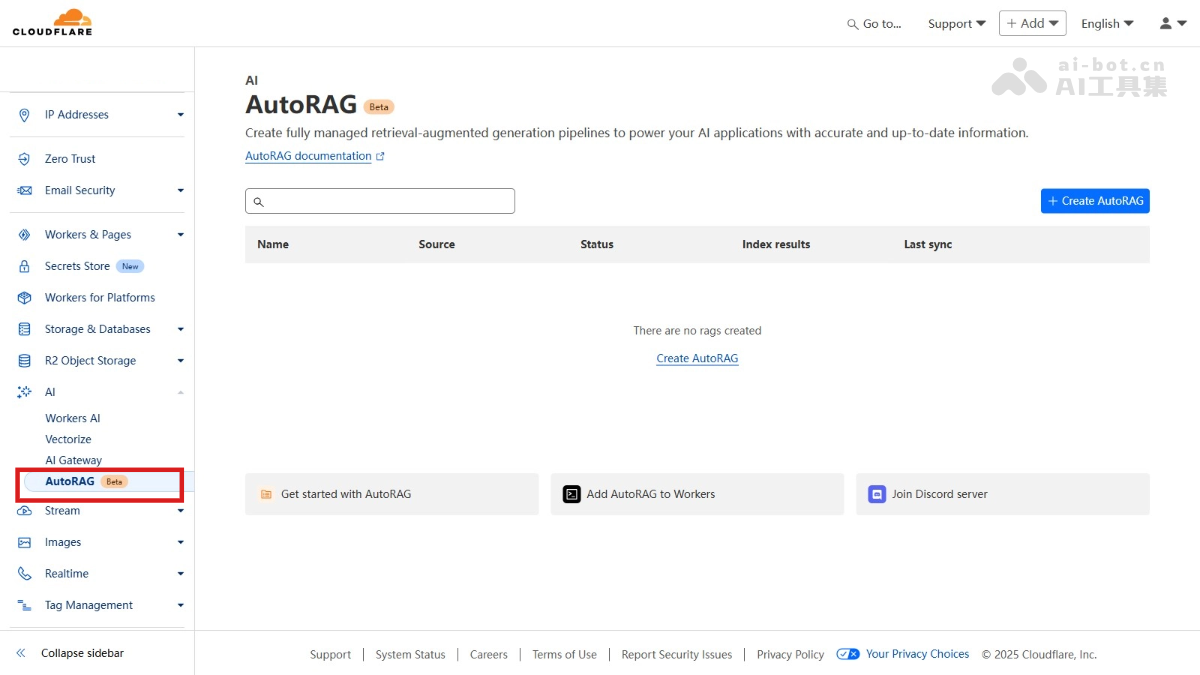
Task: Click the AI sparkle icon in sidebar
Action: 23,391
